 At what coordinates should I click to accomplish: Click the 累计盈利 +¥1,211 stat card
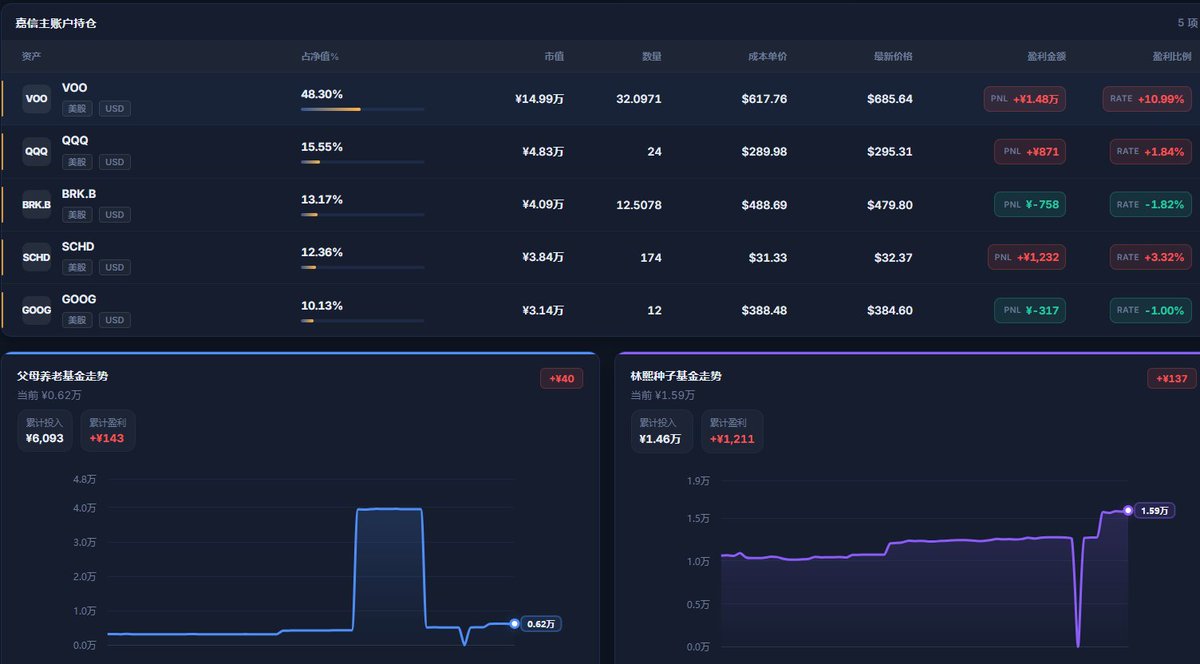[x=732, y=431]
